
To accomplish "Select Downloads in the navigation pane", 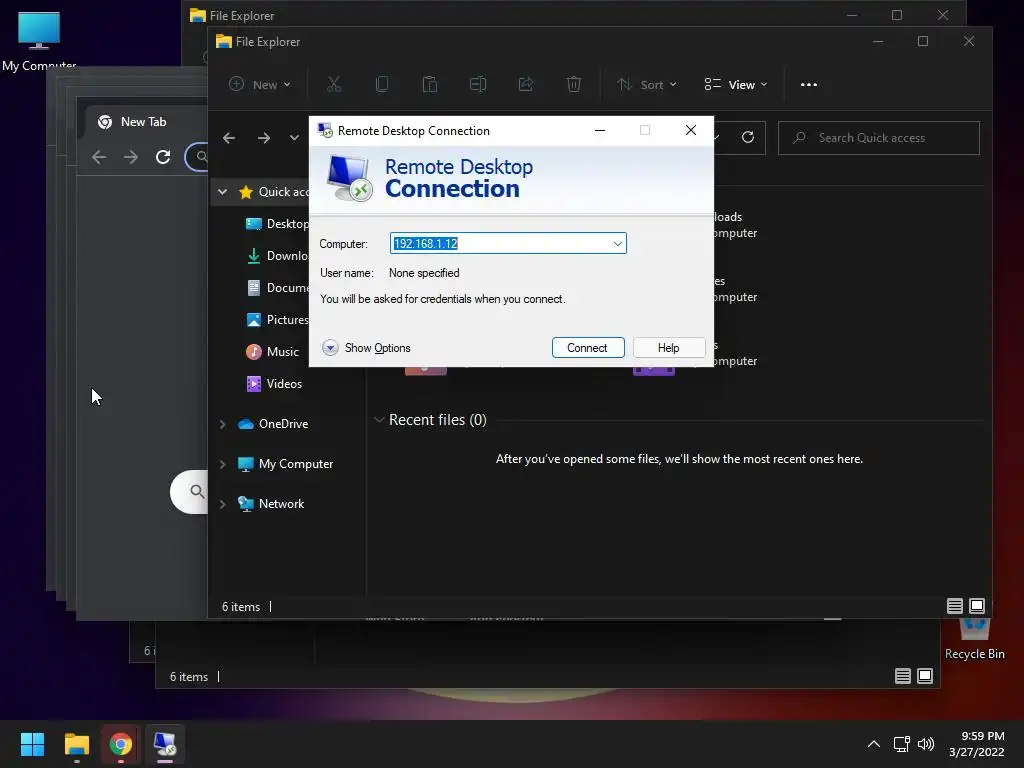I will click(x=276, y=255).
